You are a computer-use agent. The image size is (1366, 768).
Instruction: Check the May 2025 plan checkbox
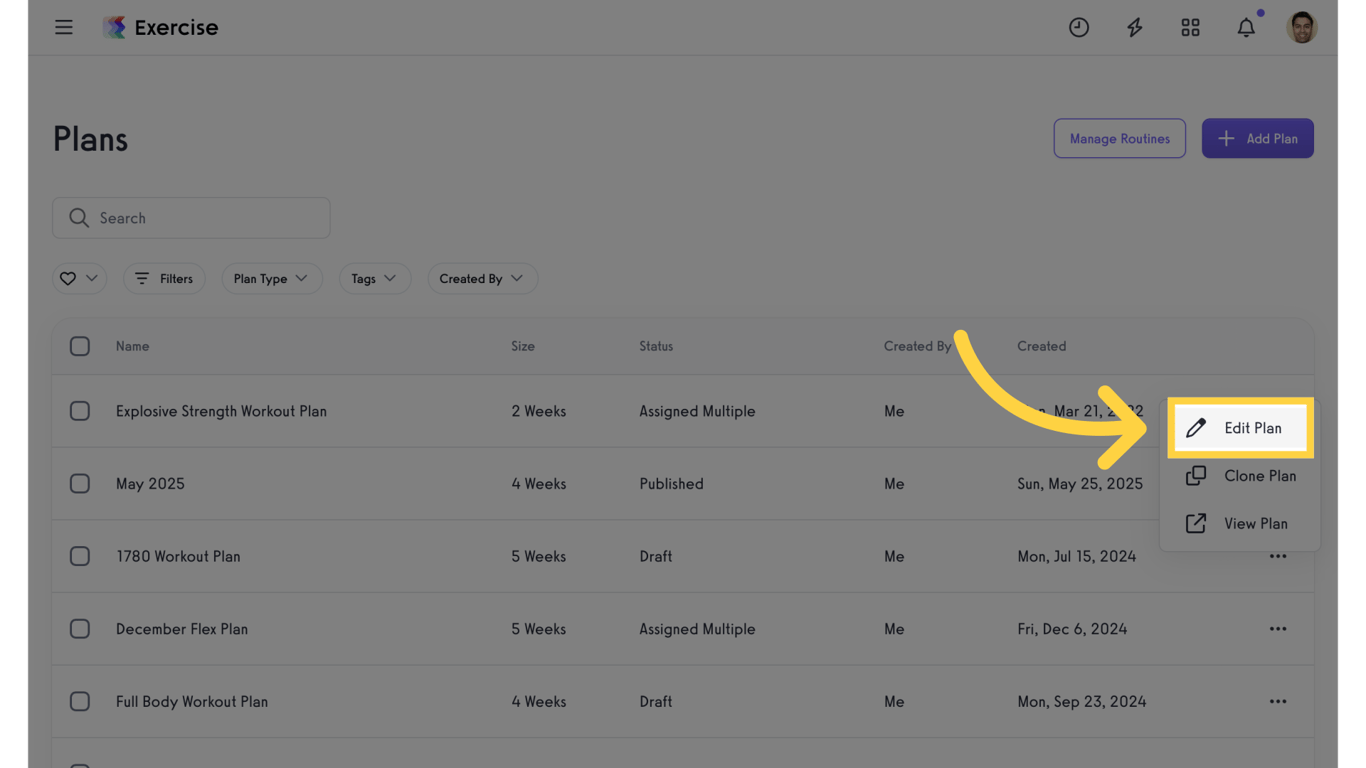coord(80,484)
